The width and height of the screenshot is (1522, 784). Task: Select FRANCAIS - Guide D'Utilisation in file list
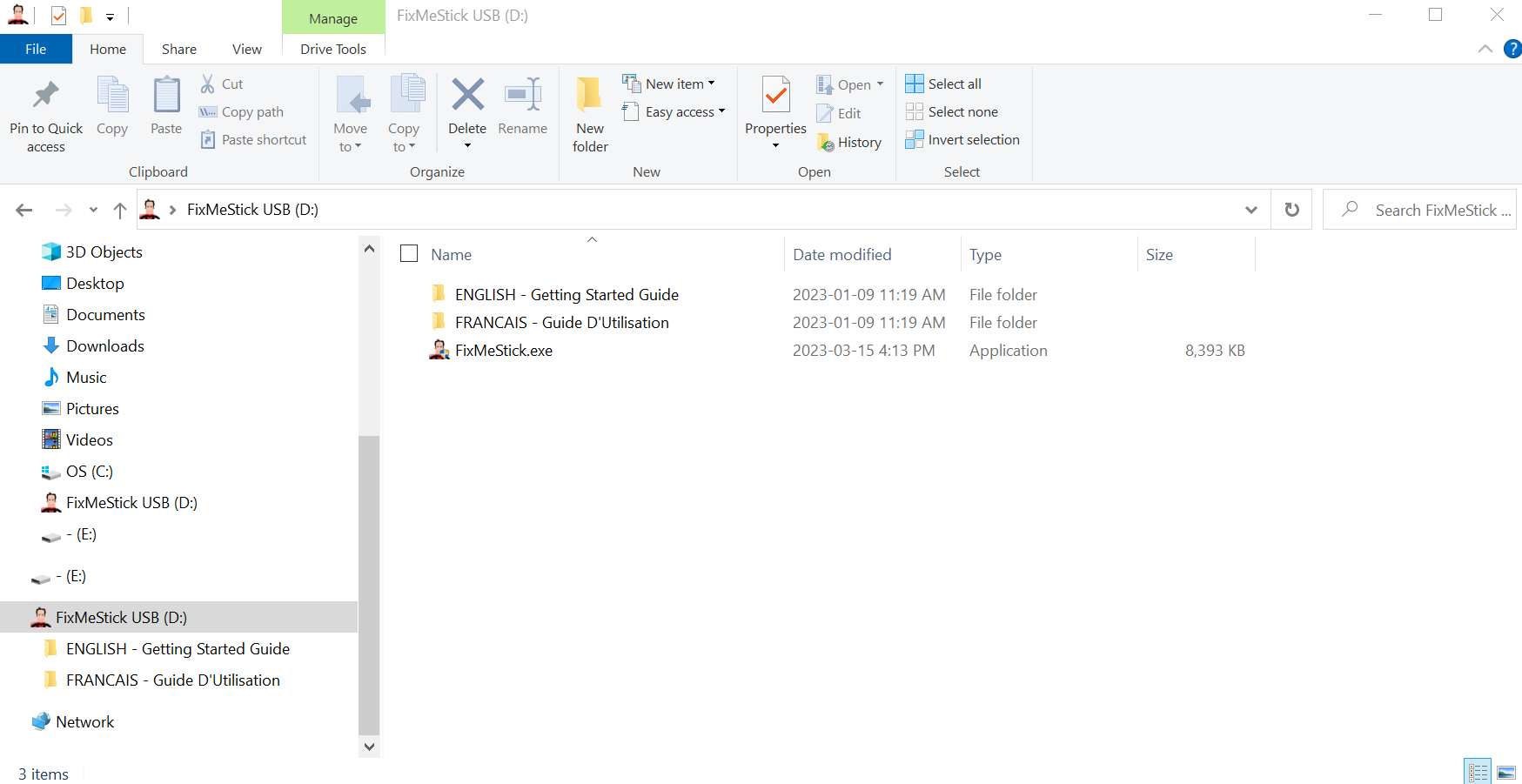(562, 323)
